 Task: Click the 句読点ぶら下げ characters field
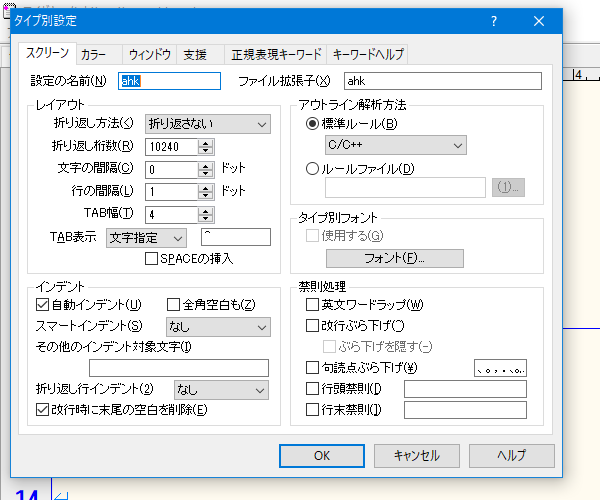500,368
